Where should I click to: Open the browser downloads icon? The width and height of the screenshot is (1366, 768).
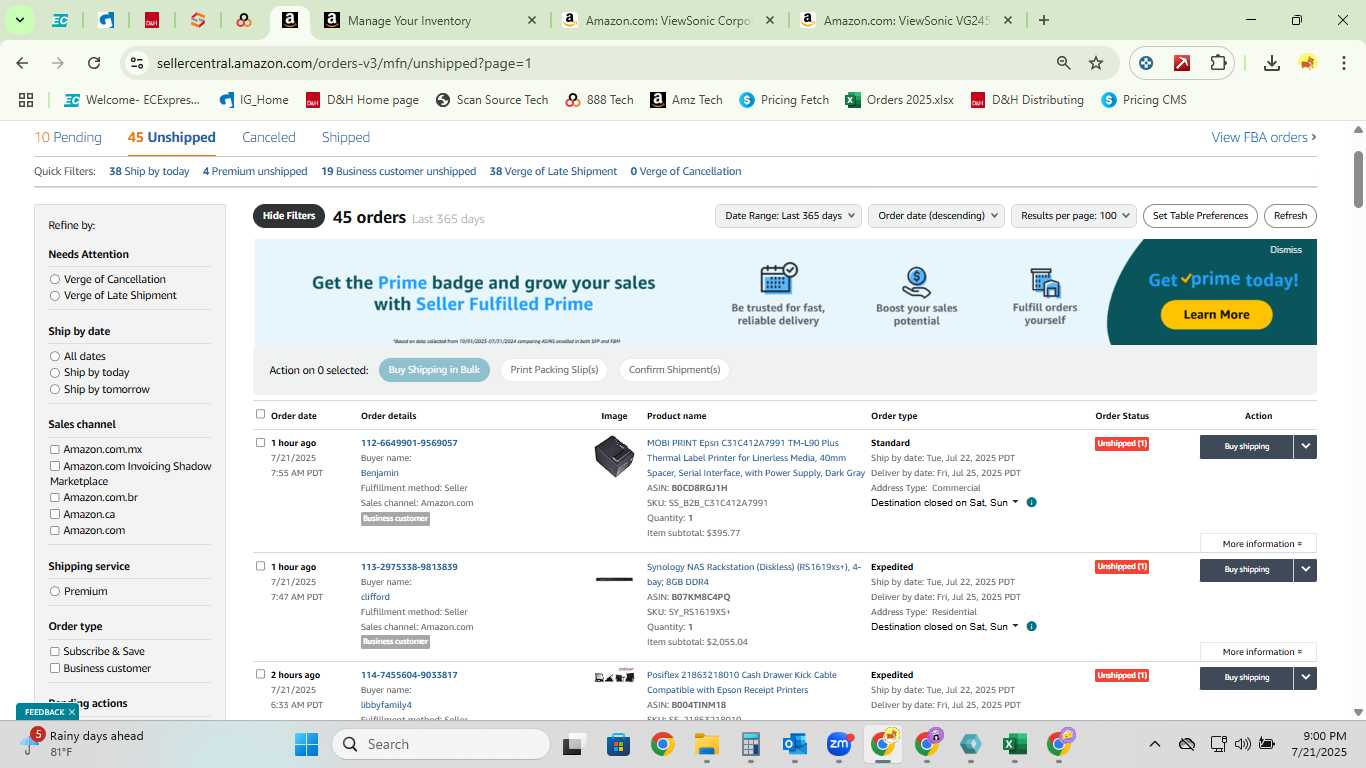[1272, 63]
